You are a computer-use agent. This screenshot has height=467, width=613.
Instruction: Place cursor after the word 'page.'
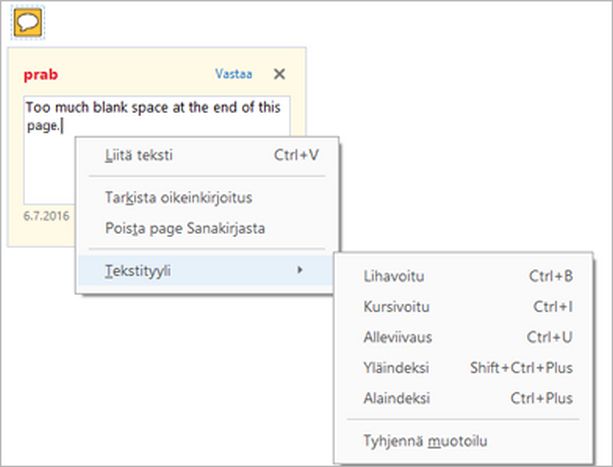(x=62, y=126)
